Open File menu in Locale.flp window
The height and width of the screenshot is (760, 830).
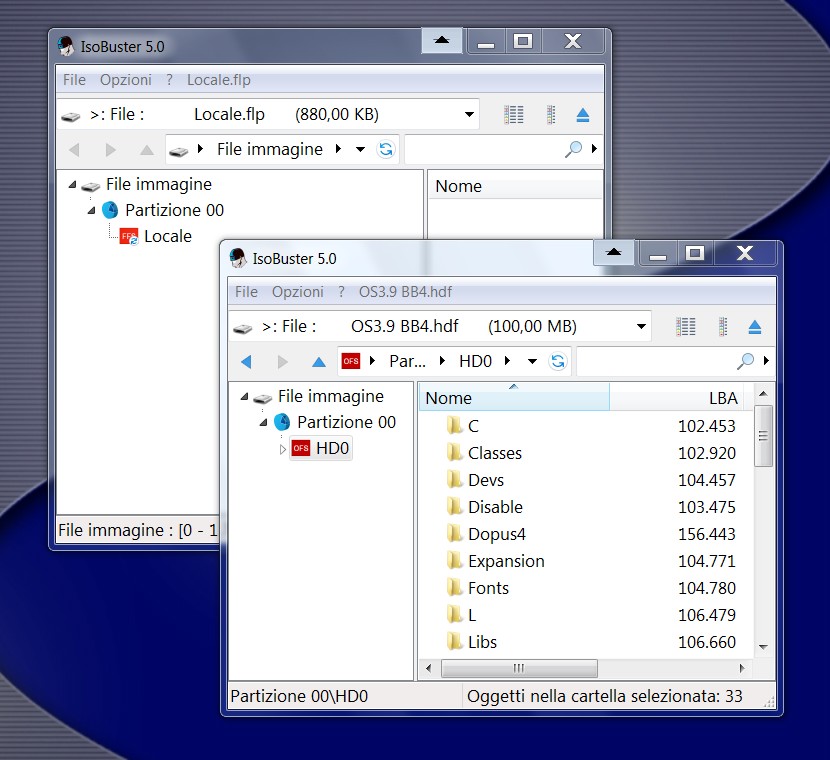(x=74, y=80)
